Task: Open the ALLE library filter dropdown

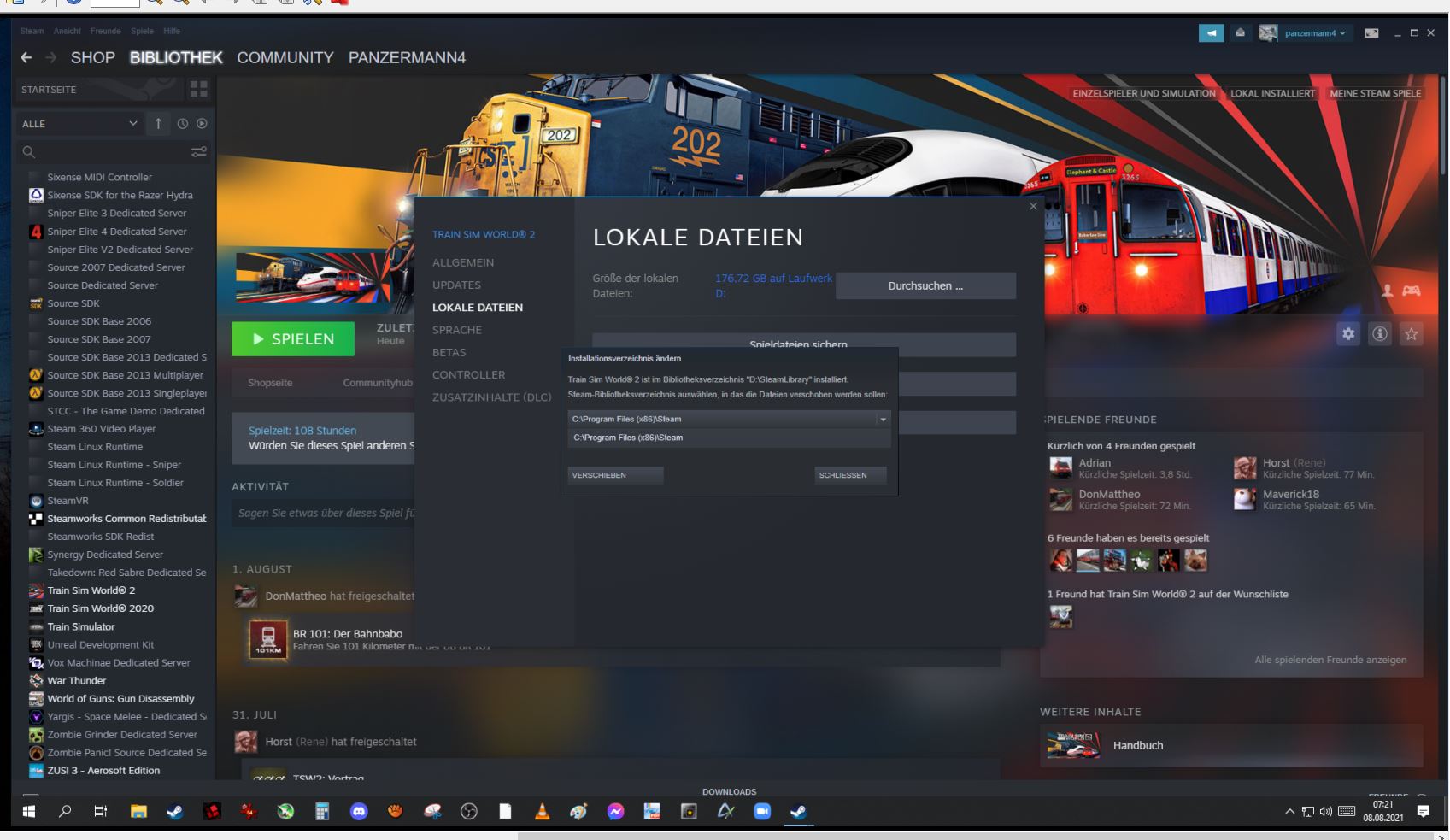Action: (x=79, y=124)
